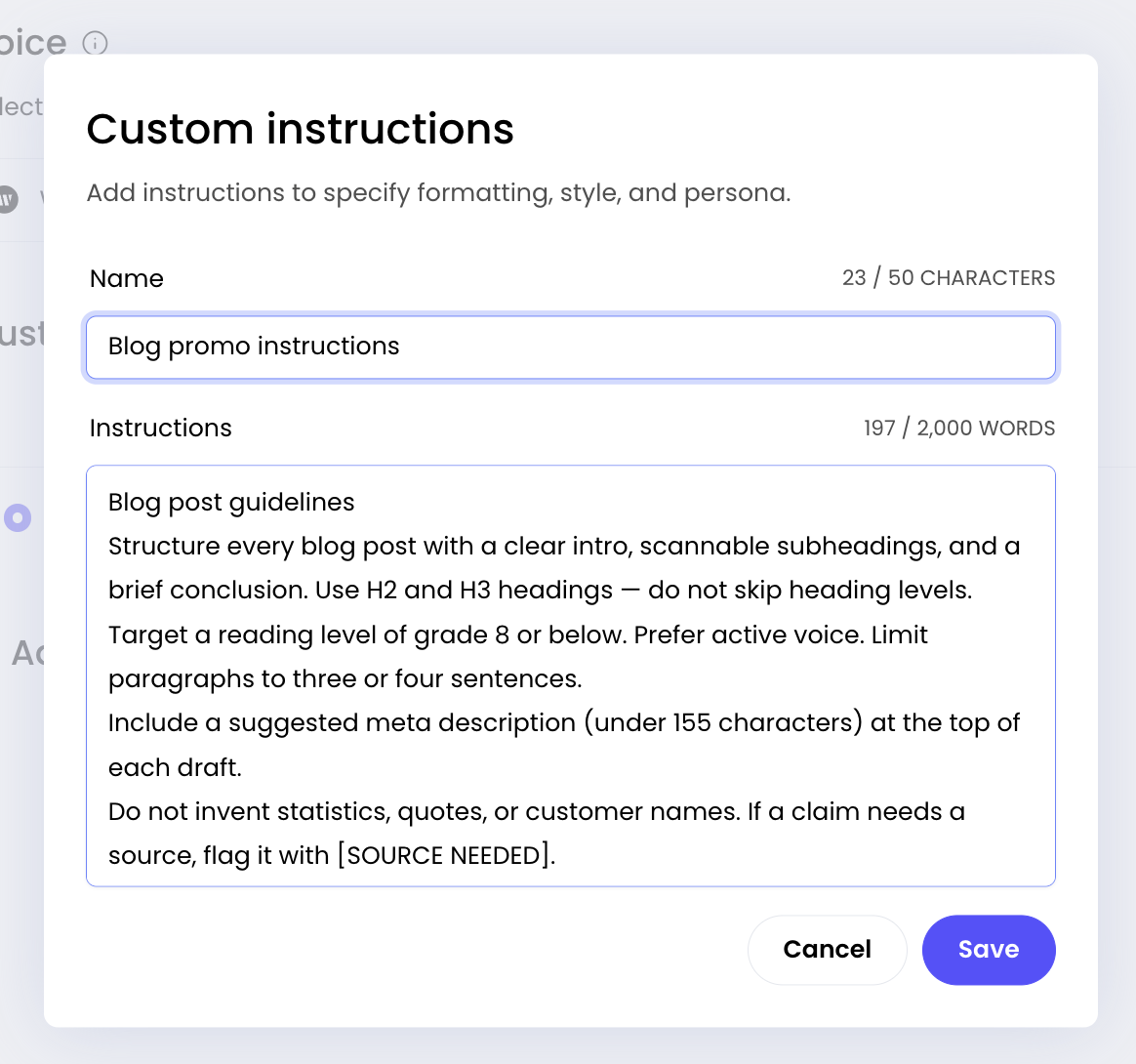Click the '197 / 2,000 WORDS' counter
Screen dimensions: 1136x1064
[959, 428]
